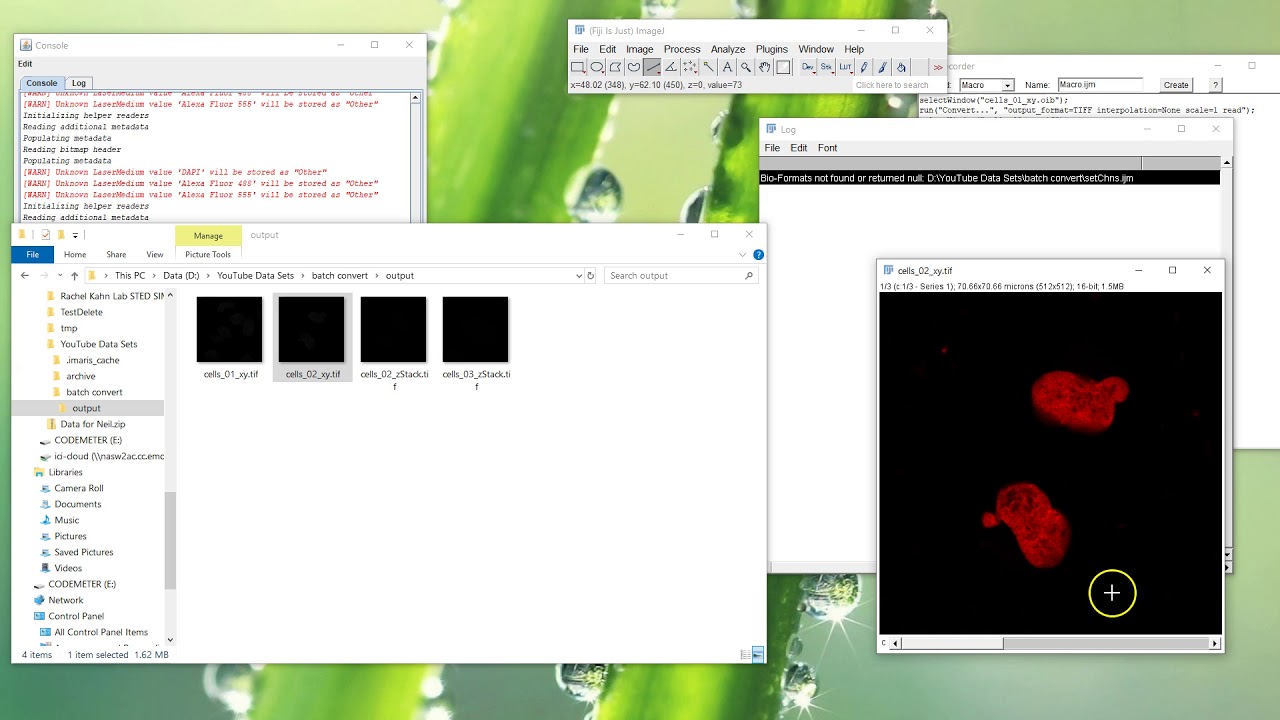Select the Hand scrolling tool

click(x=764, y=67)
